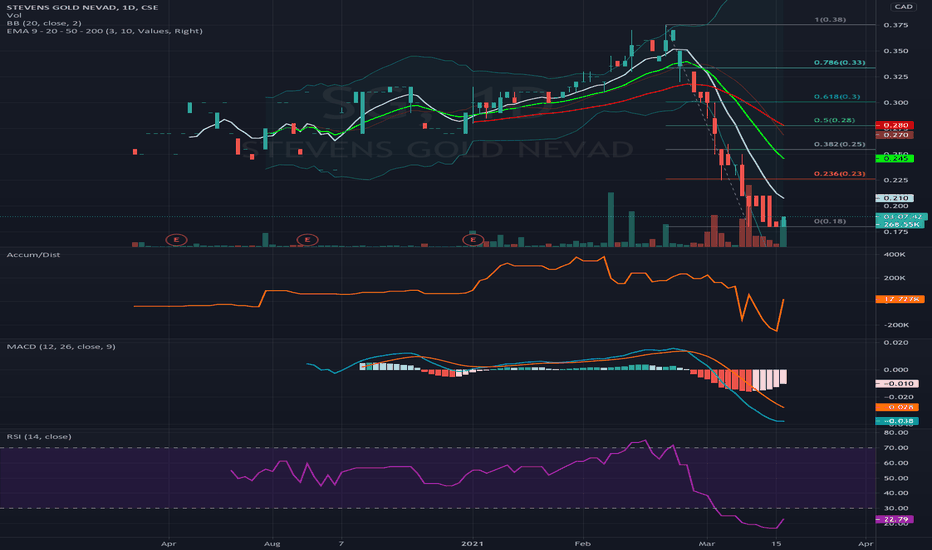The image size is (932, 550).
Task: Select the Fibonacci 0.382(0.25) level label
Action: pyautogui.click(x=840, y=144)
